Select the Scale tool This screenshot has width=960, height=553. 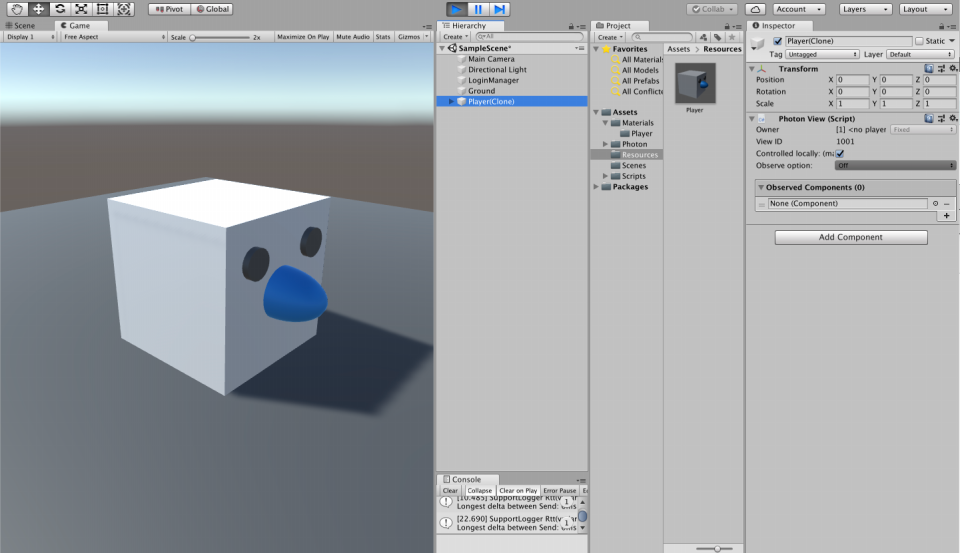(81, 9)
